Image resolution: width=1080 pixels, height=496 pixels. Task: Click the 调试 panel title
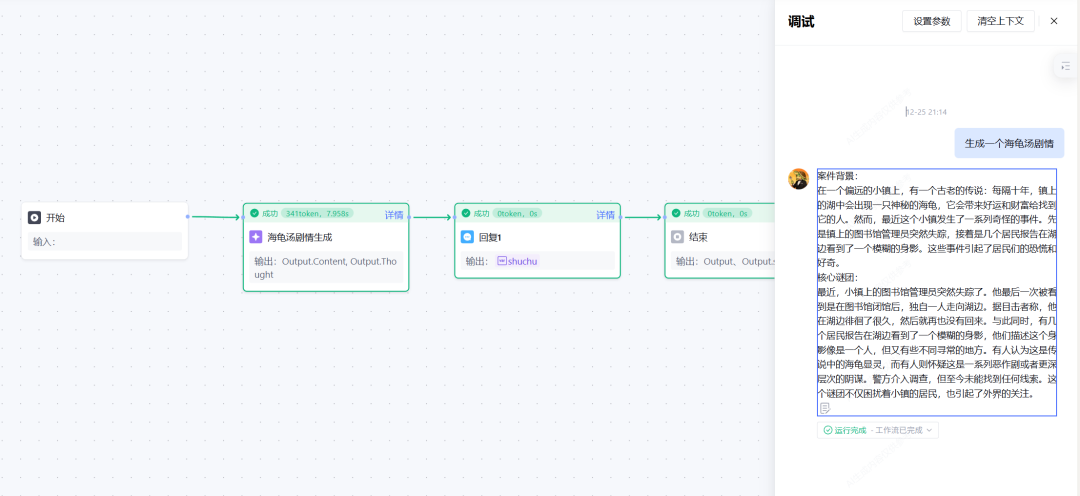(801, 21)
